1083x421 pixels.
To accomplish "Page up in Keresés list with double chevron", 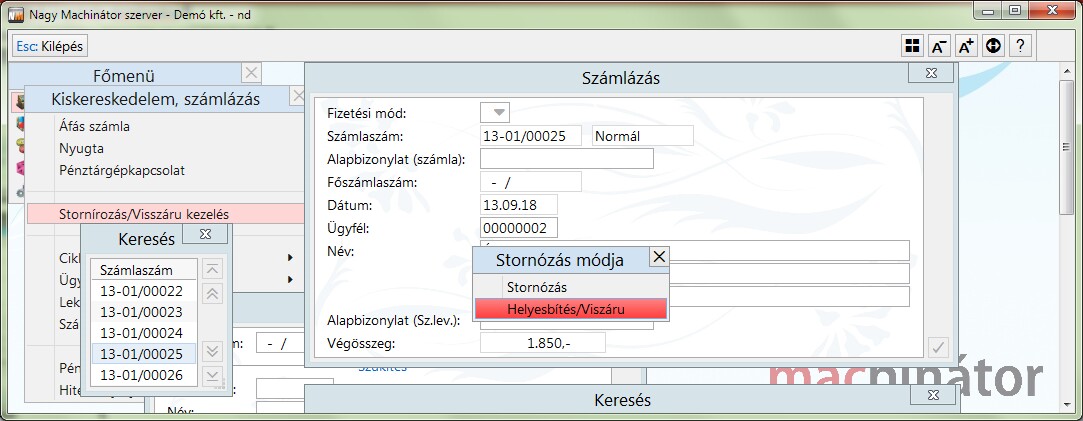I will coord(213,293).
